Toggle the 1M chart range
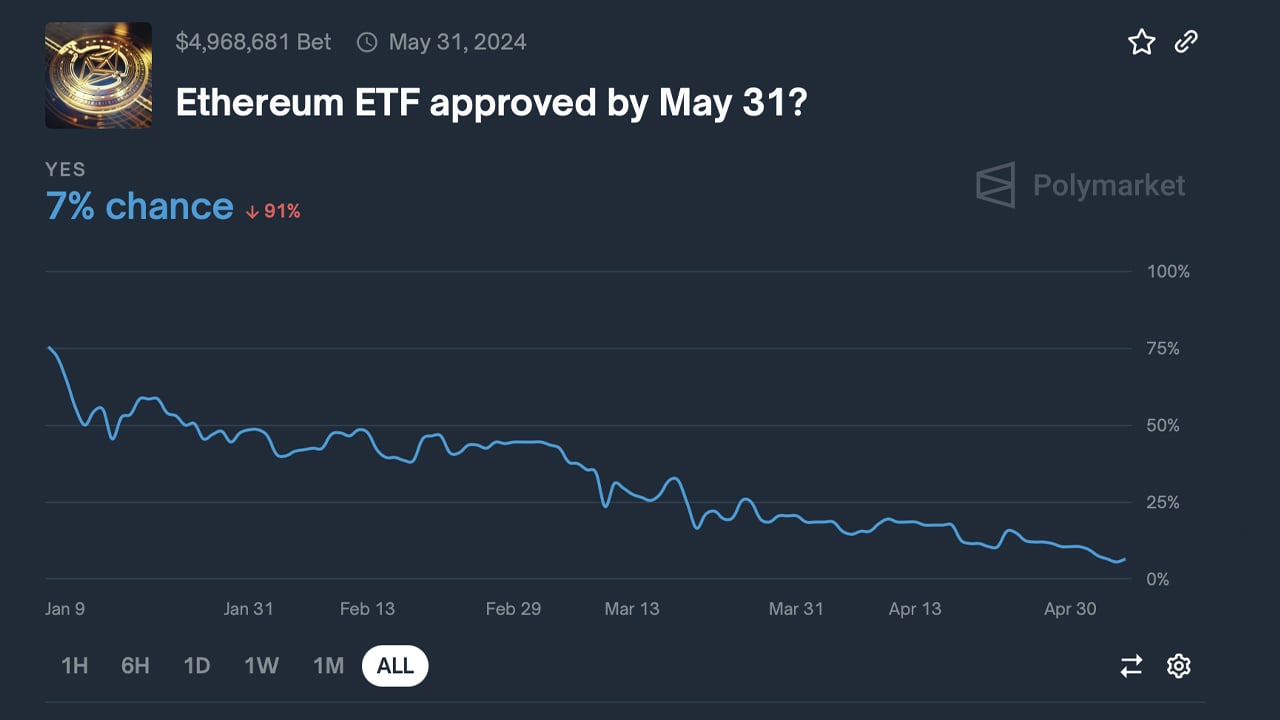 pos(327,665)
